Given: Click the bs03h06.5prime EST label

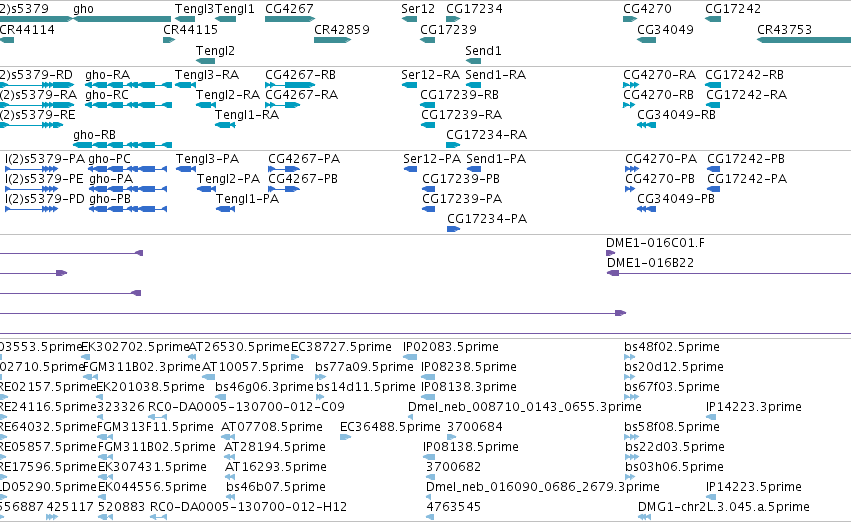Looking at the screenshot, I should (x=675, y=467).
